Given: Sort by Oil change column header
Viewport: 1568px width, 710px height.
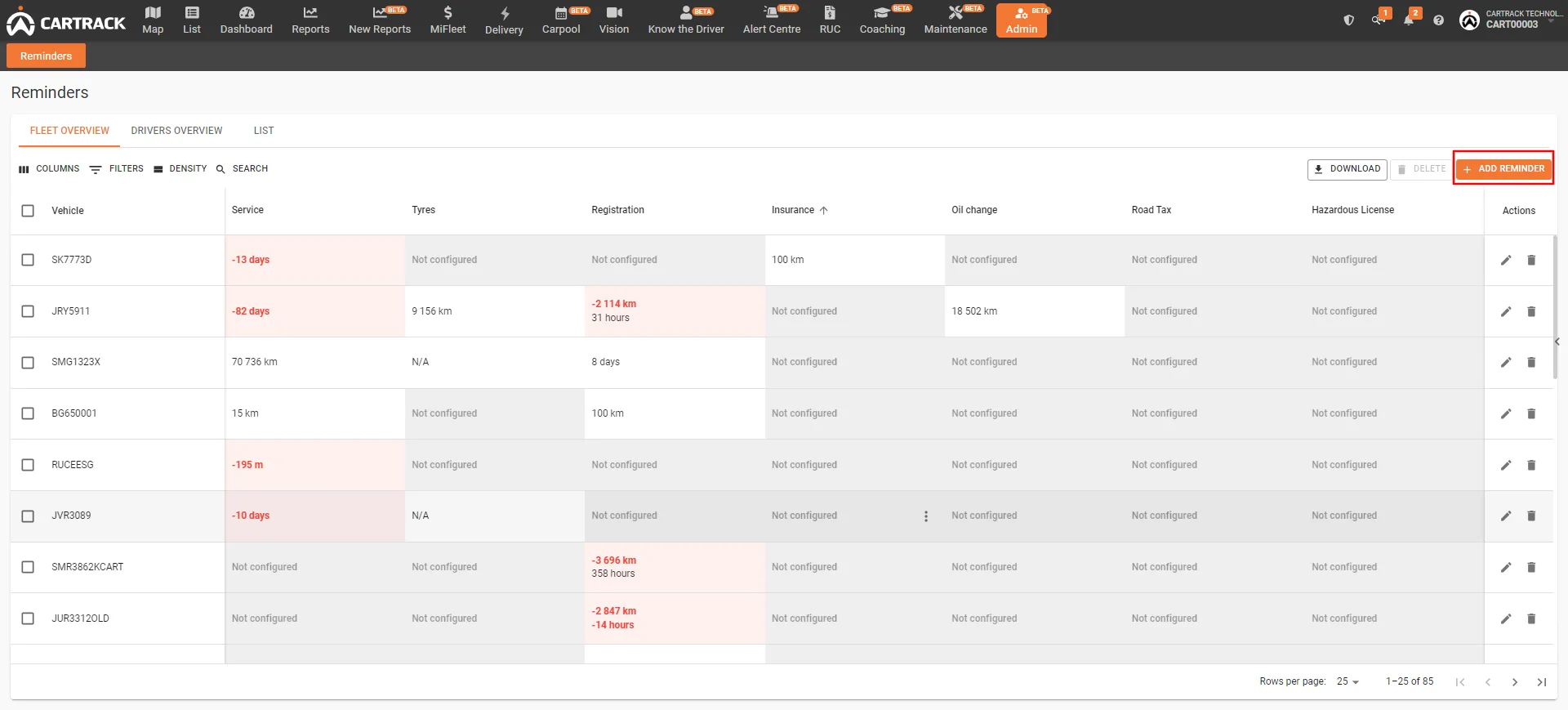Looking at the screenshot, I should 974,210.
